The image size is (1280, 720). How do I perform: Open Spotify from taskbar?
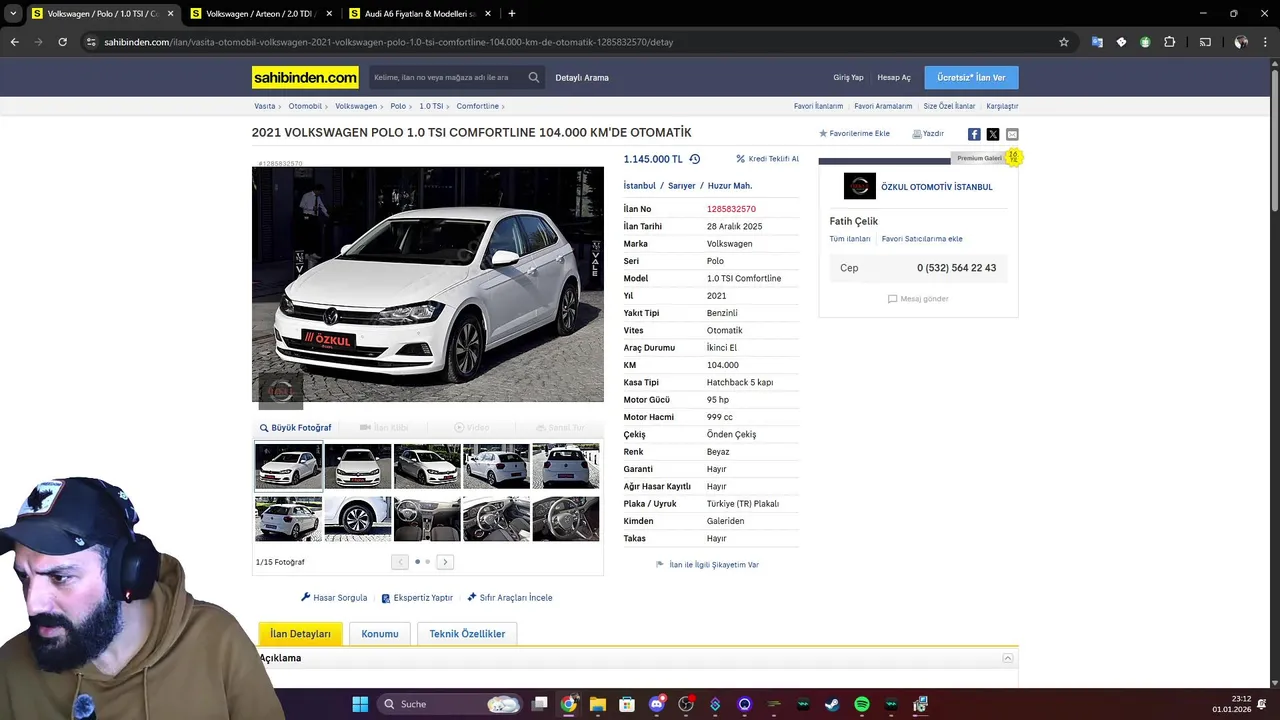coord(862,704)
